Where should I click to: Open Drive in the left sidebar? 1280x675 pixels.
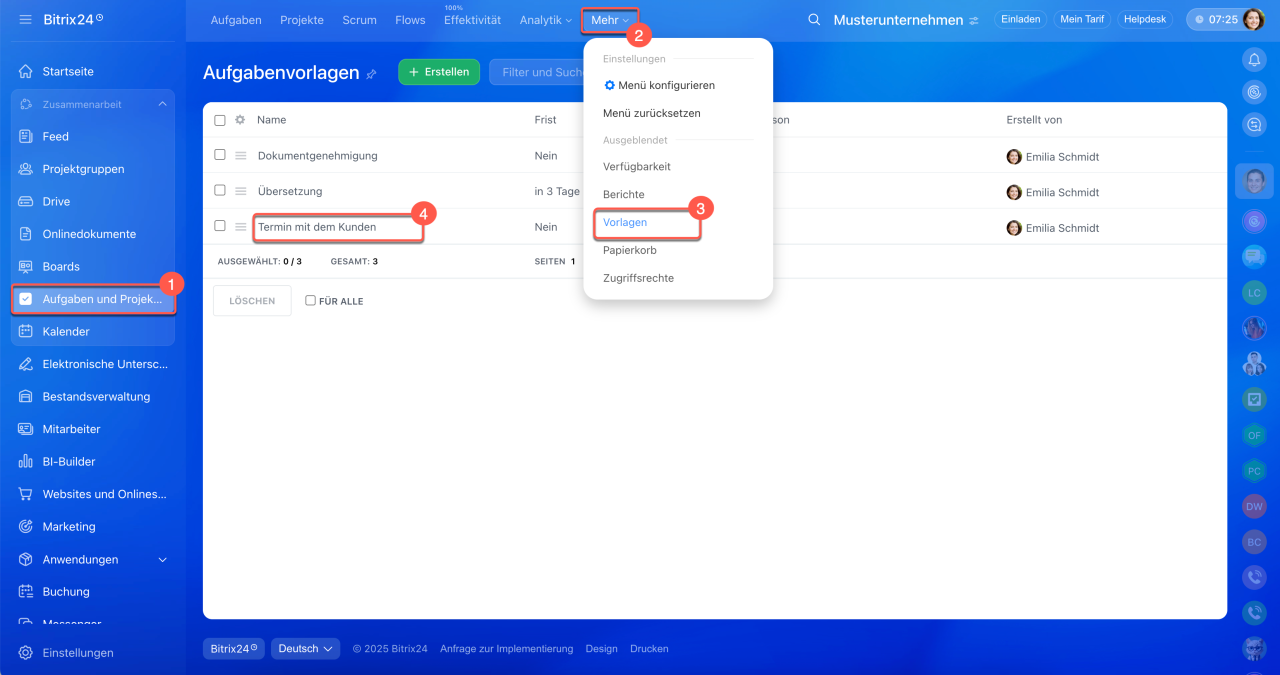56,201
